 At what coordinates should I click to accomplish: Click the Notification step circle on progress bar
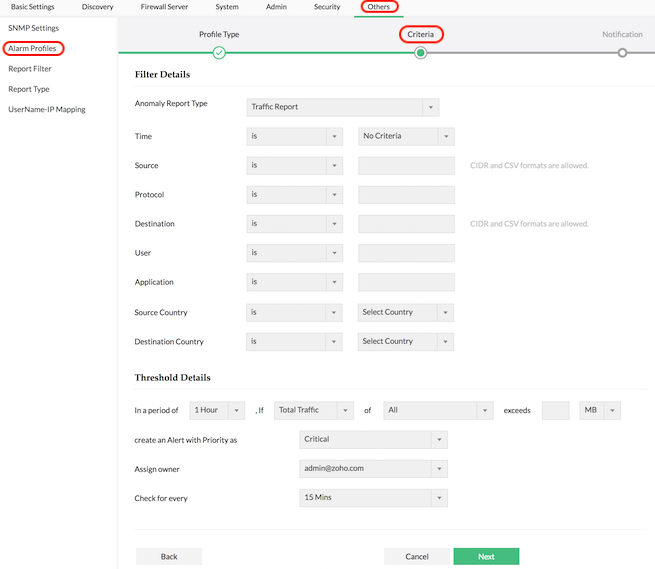point(622,53)
